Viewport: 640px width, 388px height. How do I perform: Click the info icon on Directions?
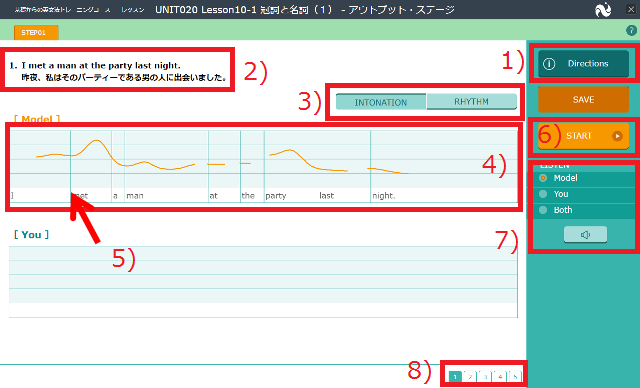click(549, 64)
